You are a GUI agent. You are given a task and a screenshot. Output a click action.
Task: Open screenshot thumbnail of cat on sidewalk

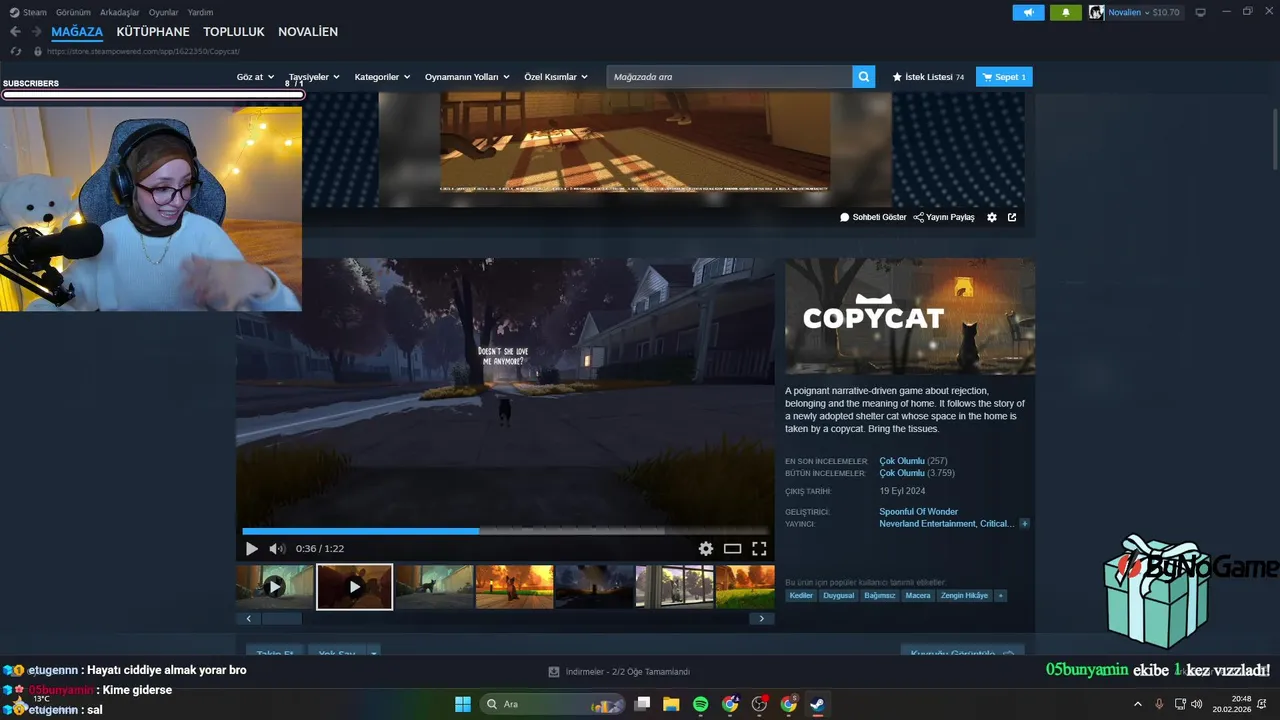tap(434, 587)
